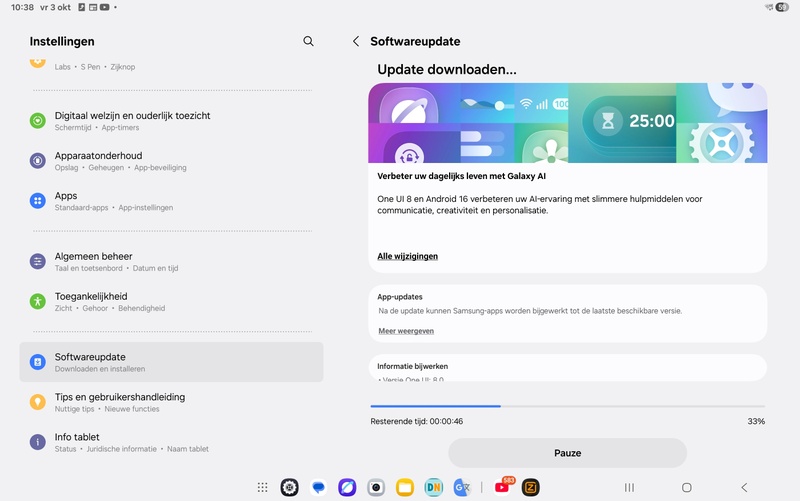
Task: Open Apparaatonderhoud settings
Action: click(x=171, y=161)
